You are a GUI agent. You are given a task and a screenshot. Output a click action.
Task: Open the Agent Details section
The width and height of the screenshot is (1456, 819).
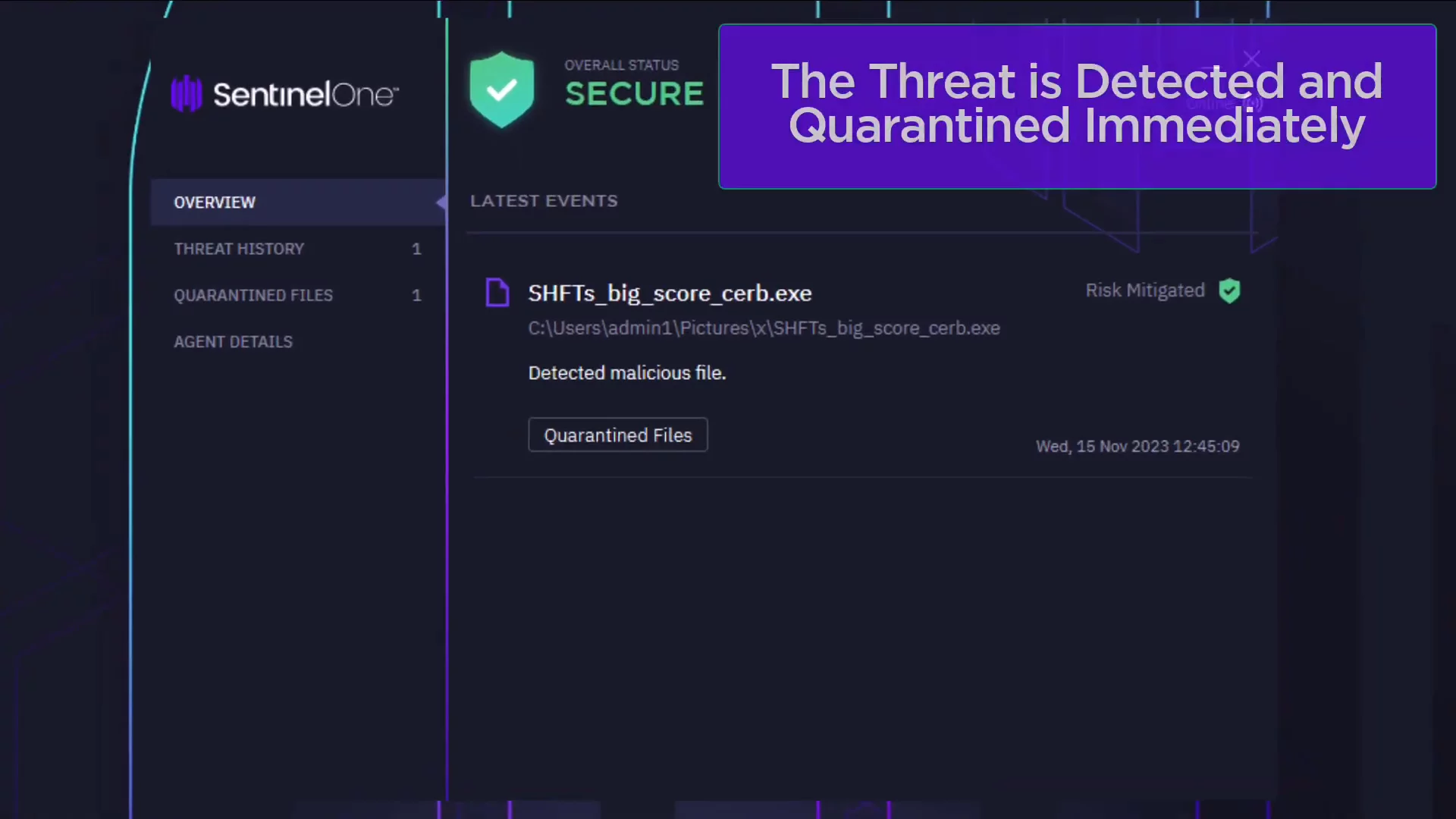pos(233,342)
